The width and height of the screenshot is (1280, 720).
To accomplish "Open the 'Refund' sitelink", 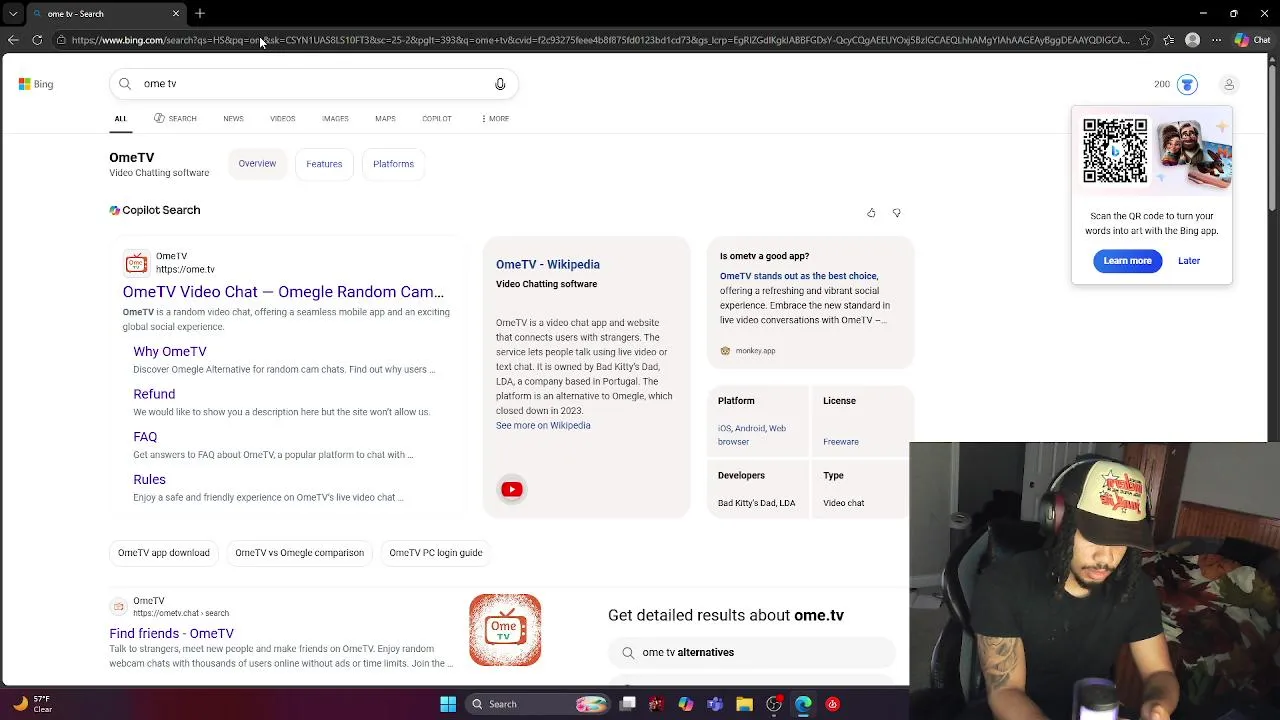I will (154, 394).
